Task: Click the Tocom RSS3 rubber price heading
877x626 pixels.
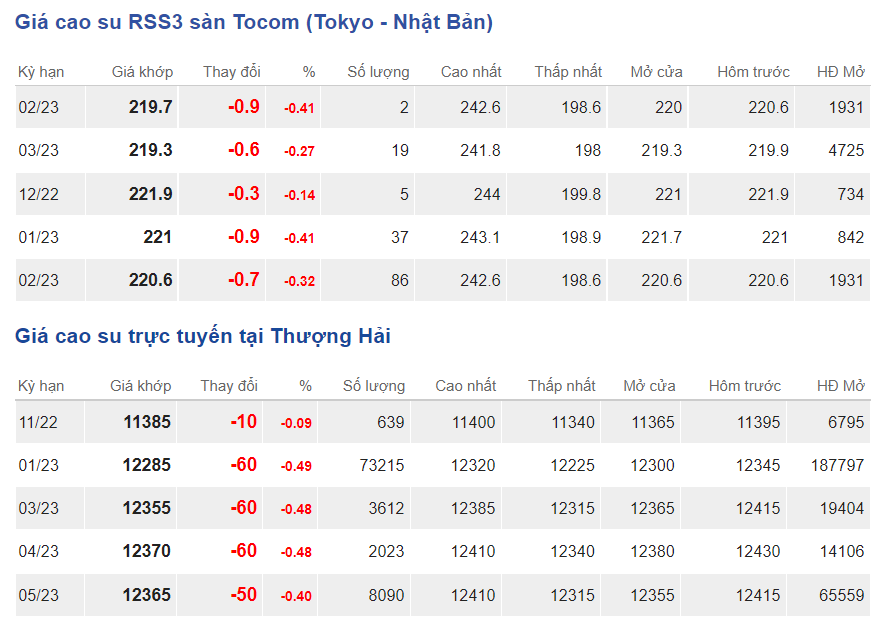Action: (x=254, y=22)
